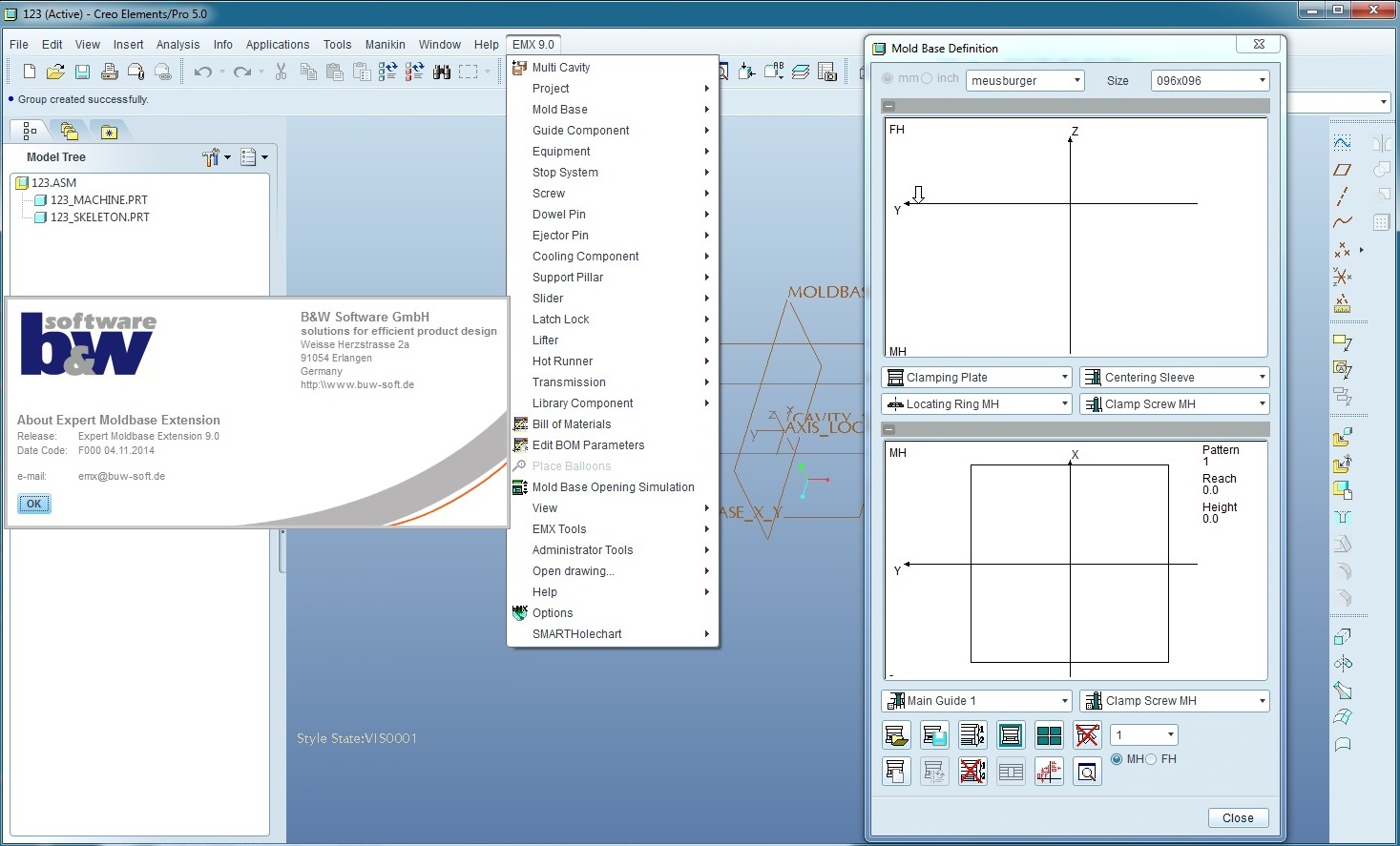Click the Bill of Materials menu icon
This screenshot has height=846, width=1400.
click(x=520, y=424)
